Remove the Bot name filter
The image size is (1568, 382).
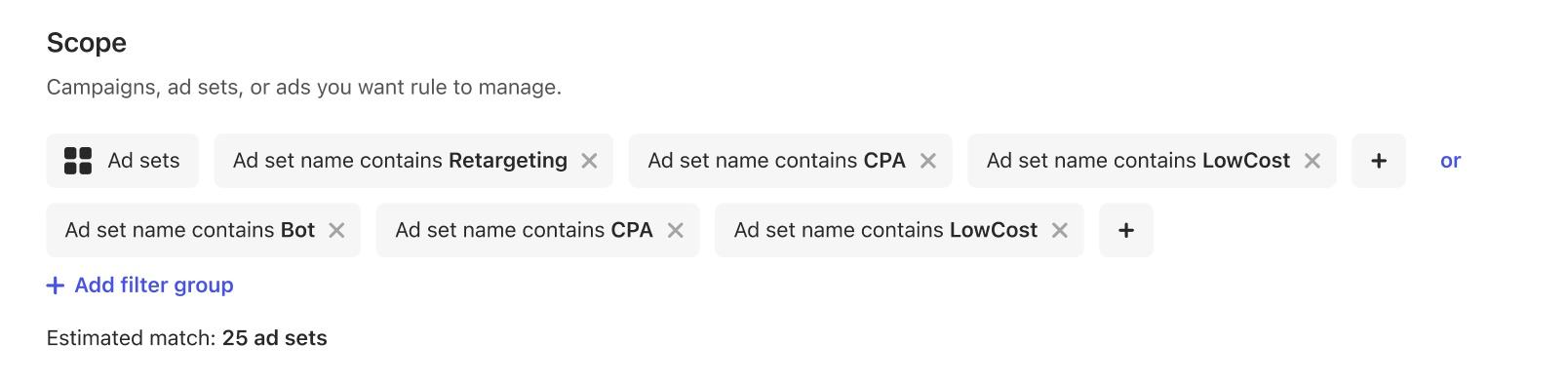(x=336, y=230)
